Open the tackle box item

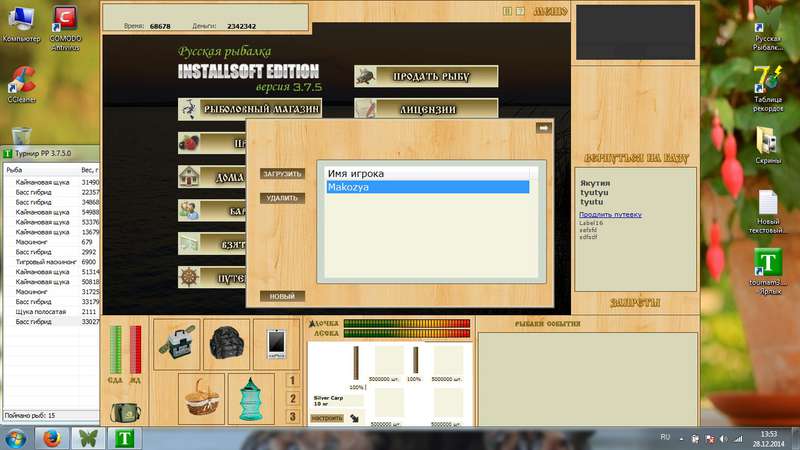177,344
